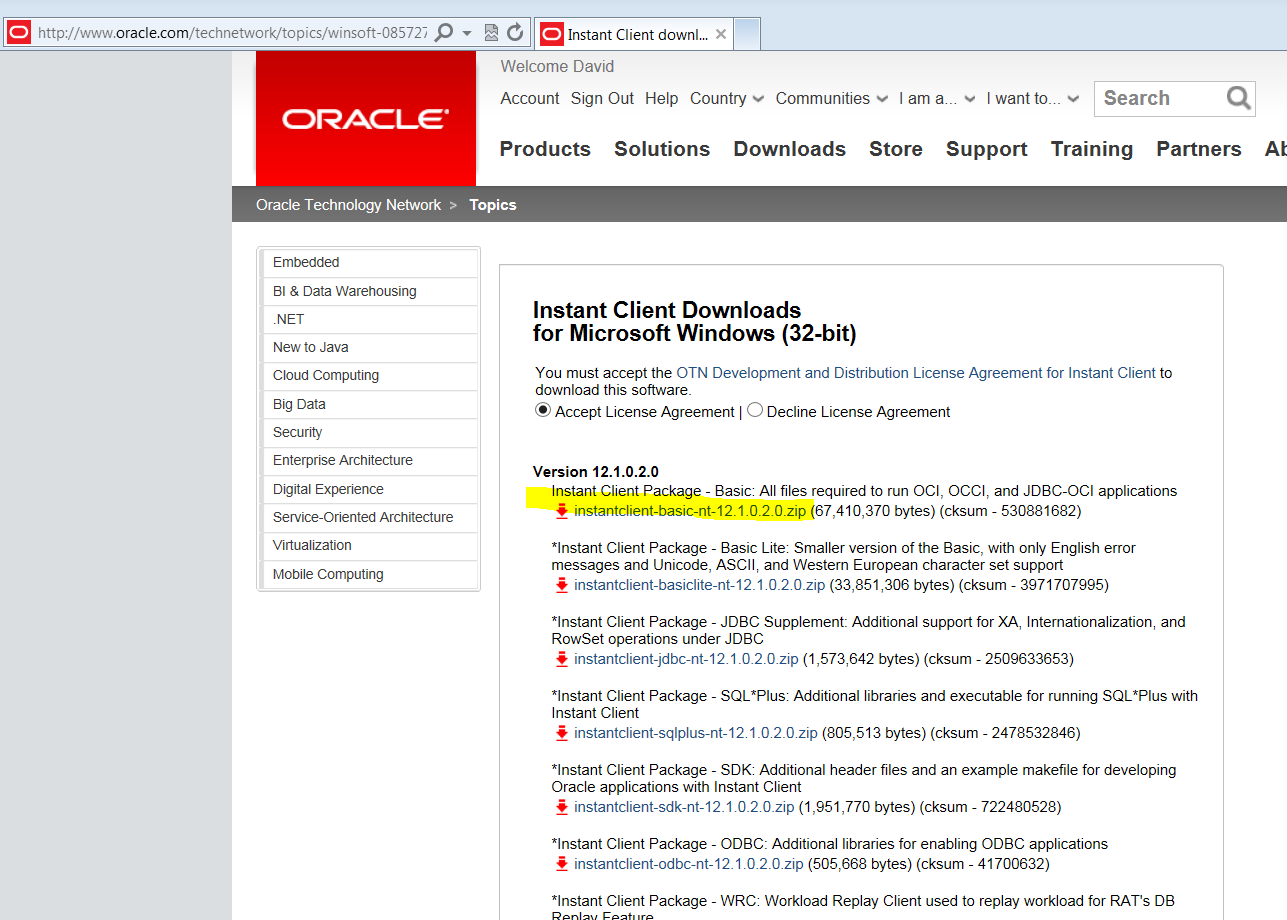The image size is (1287, 920).
Task: Click the download icon for instantclient-odbc-nt package
Action: (562, 864)
